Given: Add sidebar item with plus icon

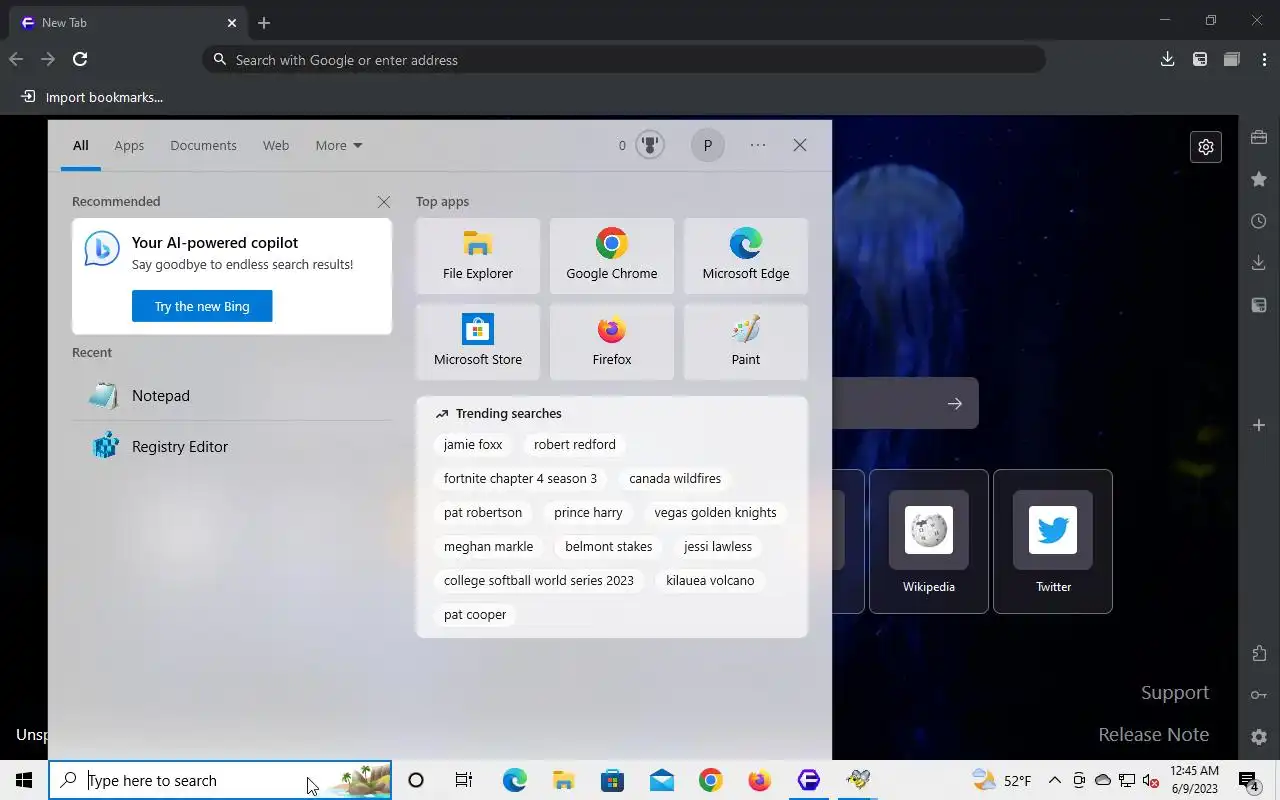Looking at the screenshot, I should pyautogui.click(x=1259, y=425).
